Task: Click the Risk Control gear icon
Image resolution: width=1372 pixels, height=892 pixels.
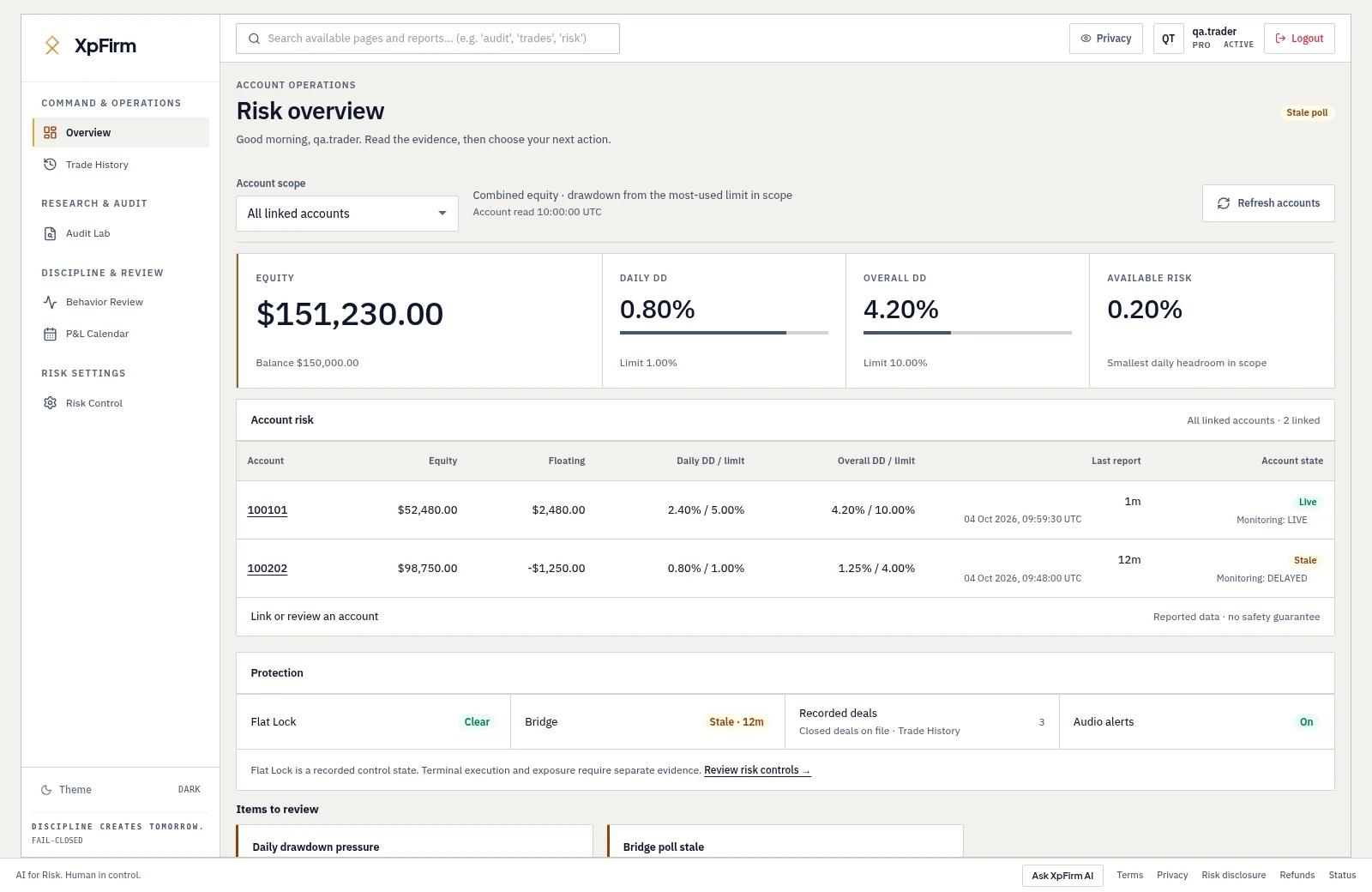Action: [x=51, y=403]
